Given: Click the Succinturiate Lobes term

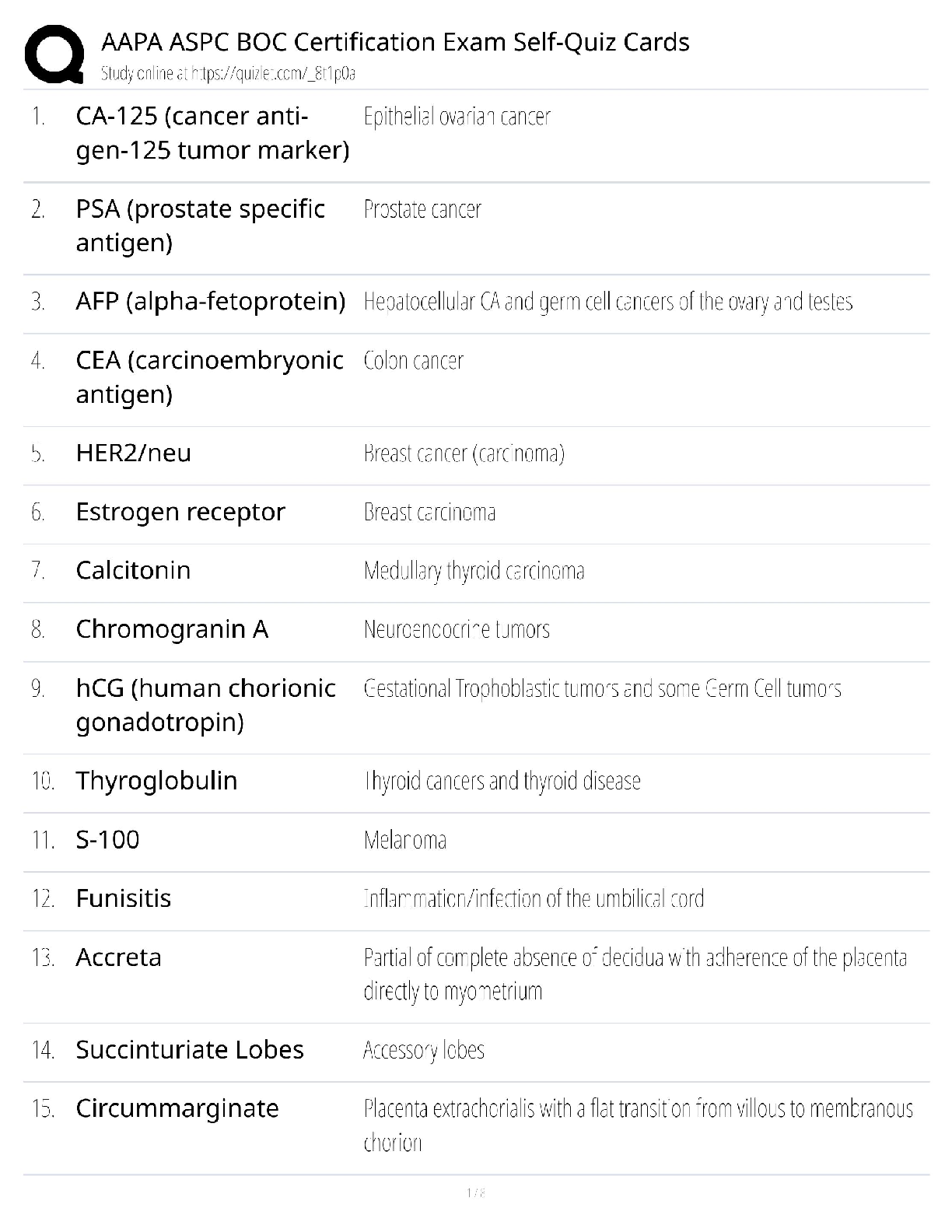Looking at the screenshot, I should (189, 1050).
